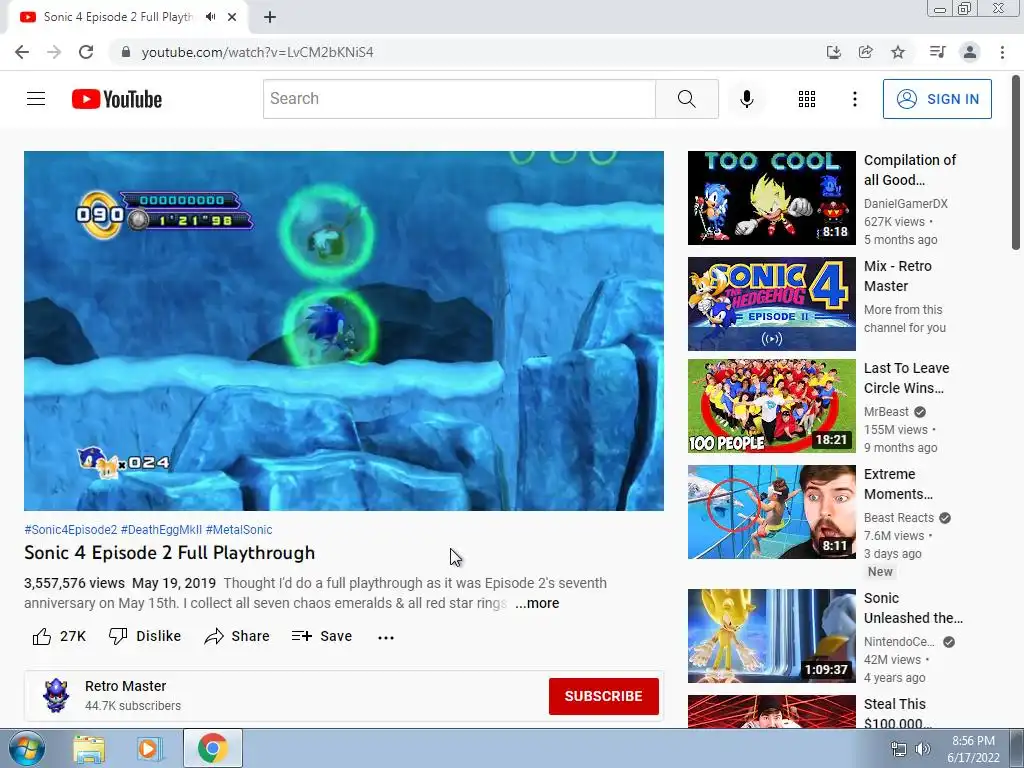
Task: Open the Windows Start button
Action: tap(27, 748)
